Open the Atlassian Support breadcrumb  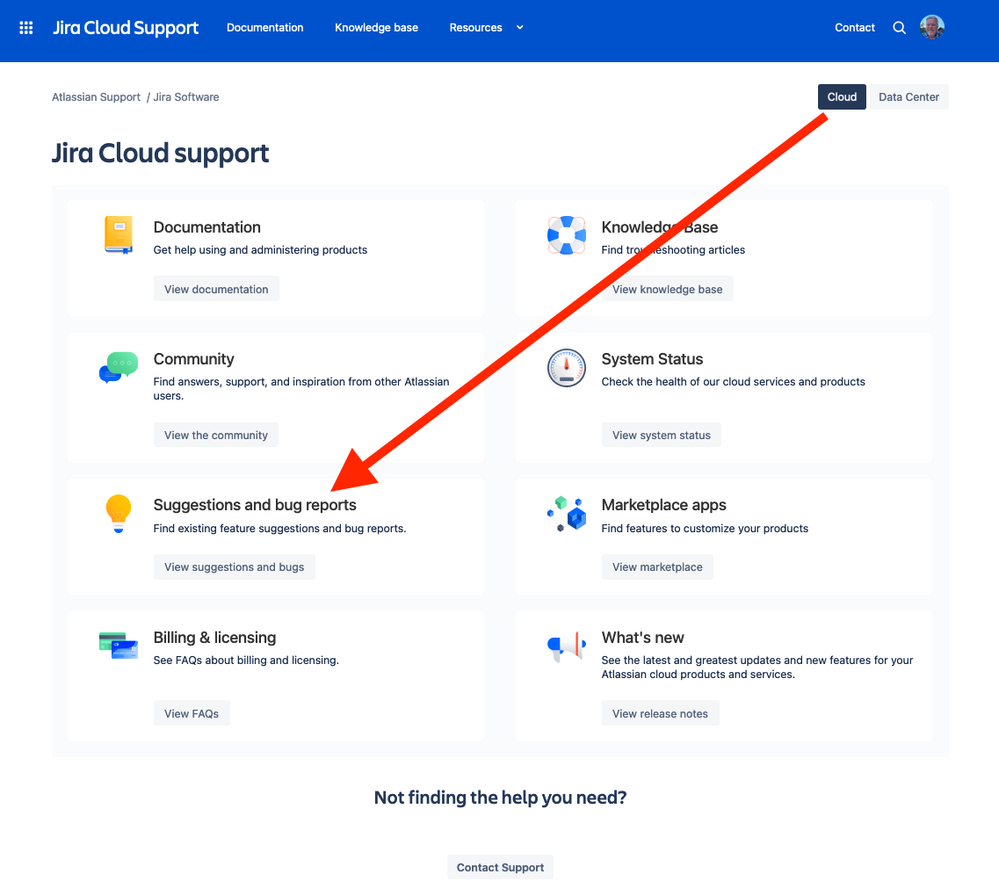[96, 97]
